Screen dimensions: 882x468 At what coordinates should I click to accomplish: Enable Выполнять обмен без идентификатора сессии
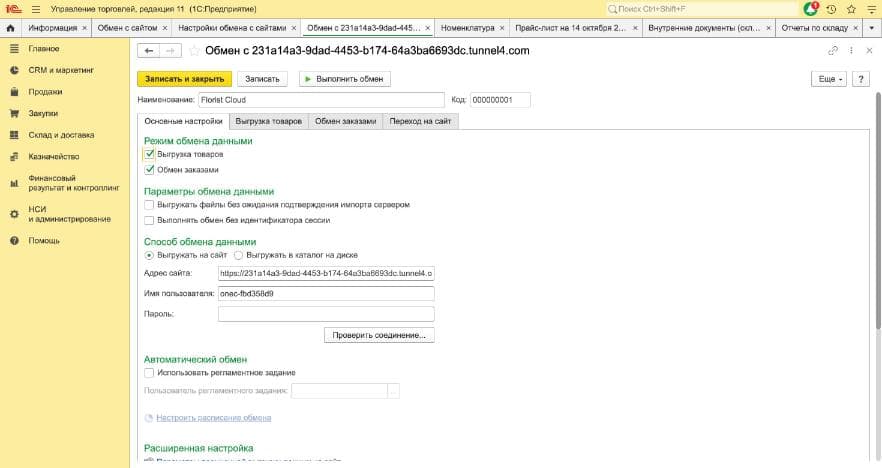[x=149, y=220]
